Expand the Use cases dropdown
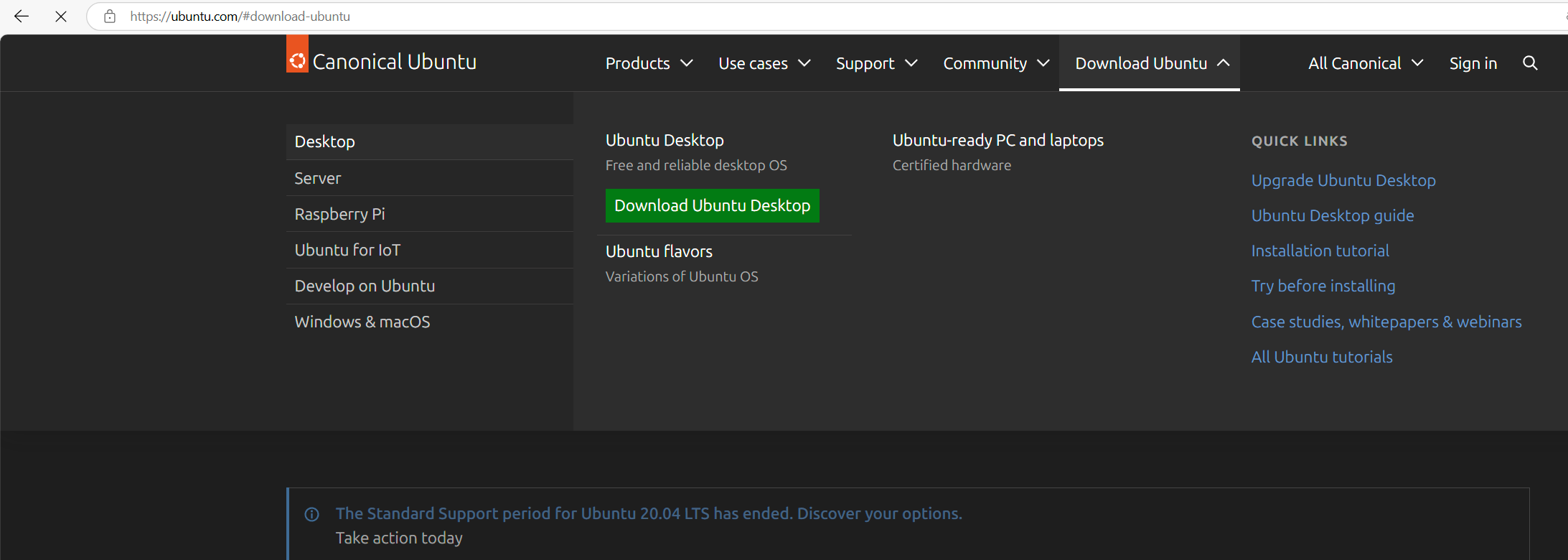Image resolution: width=1568 pixels, height=560 pixels. [x=764, y=63]
